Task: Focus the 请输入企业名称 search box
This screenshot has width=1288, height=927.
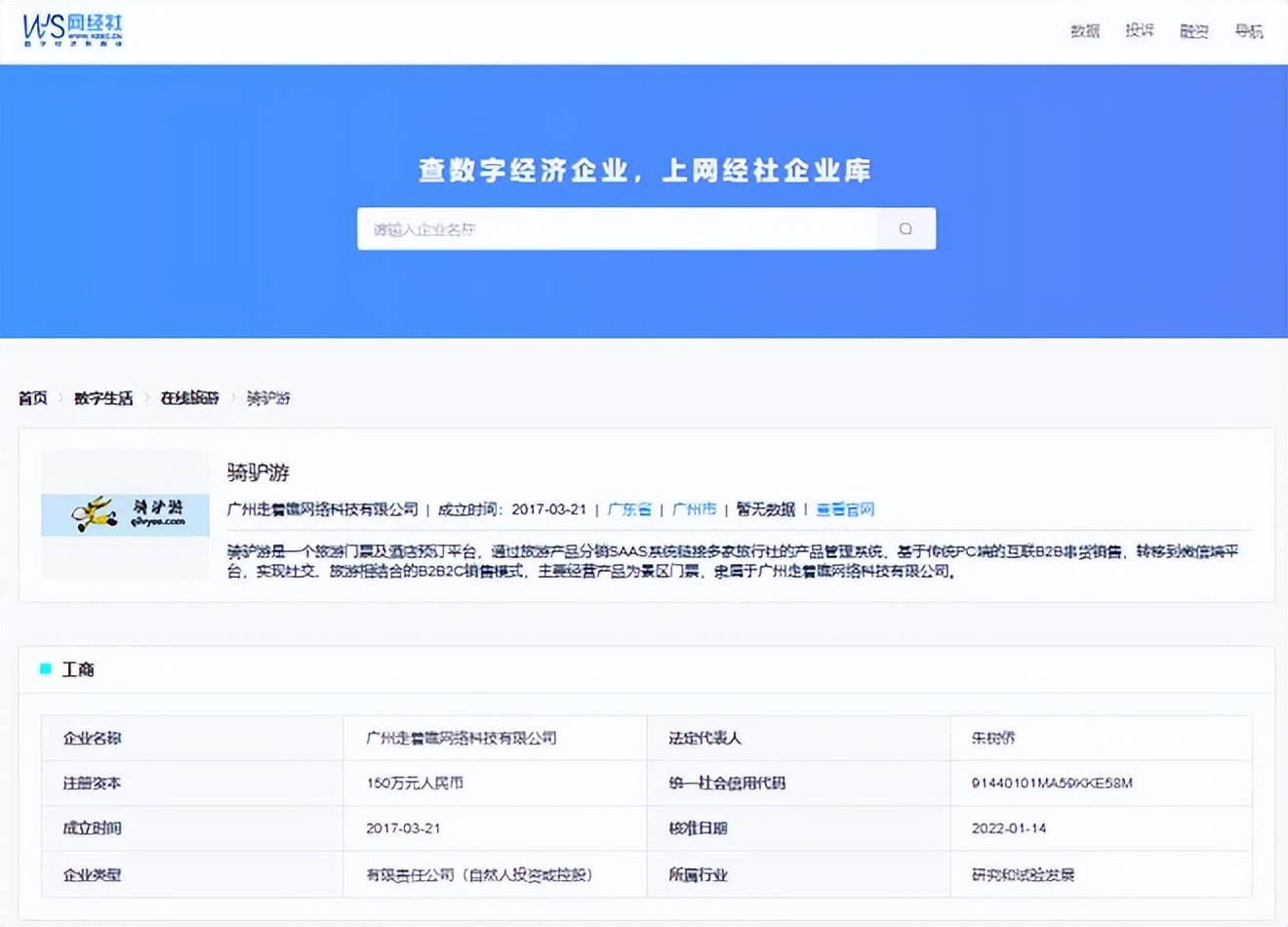Action: pyautogui.click(x=617, y=228)
